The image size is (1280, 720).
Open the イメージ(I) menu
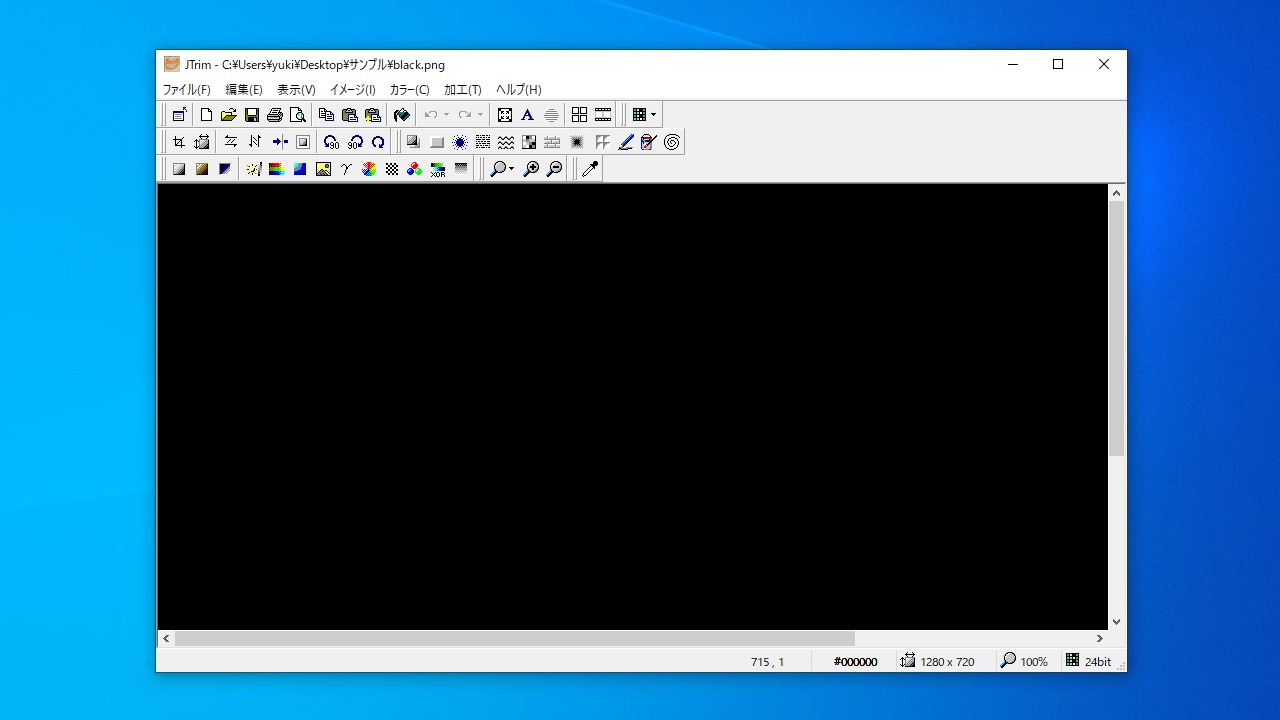(x=353, y=90)
